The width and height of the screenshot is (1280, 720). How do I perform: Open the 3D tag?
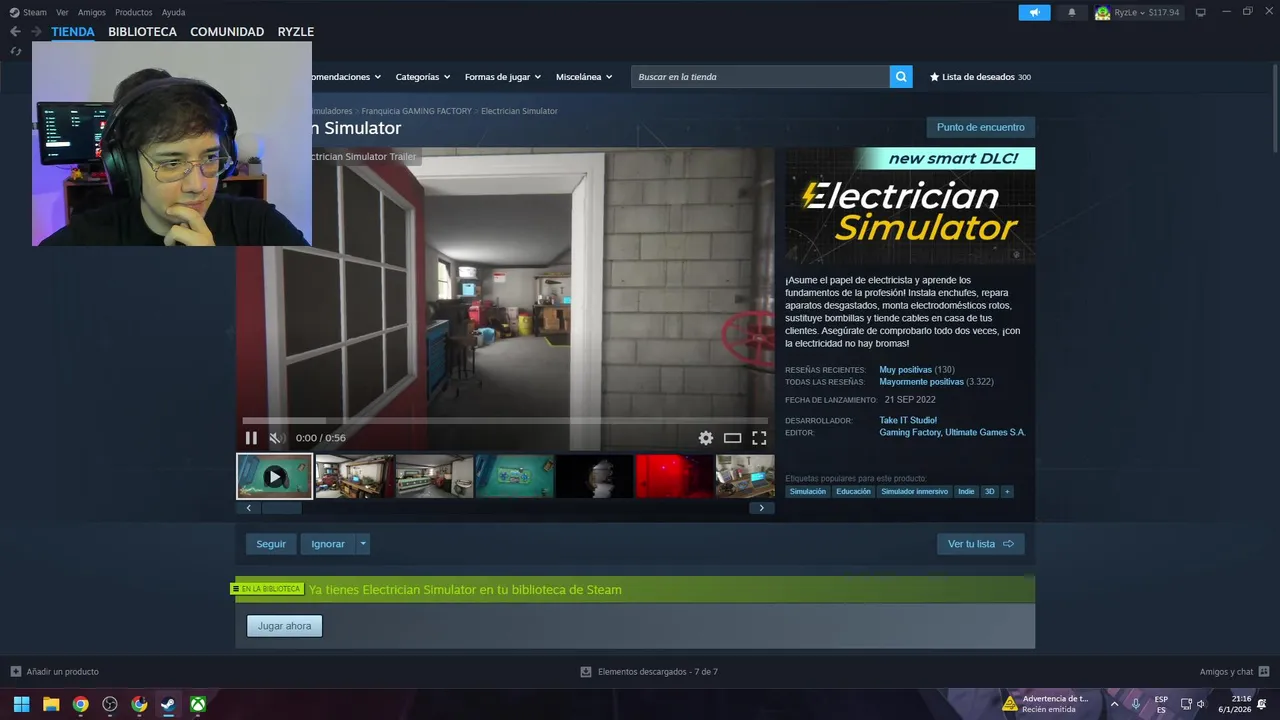990,491
